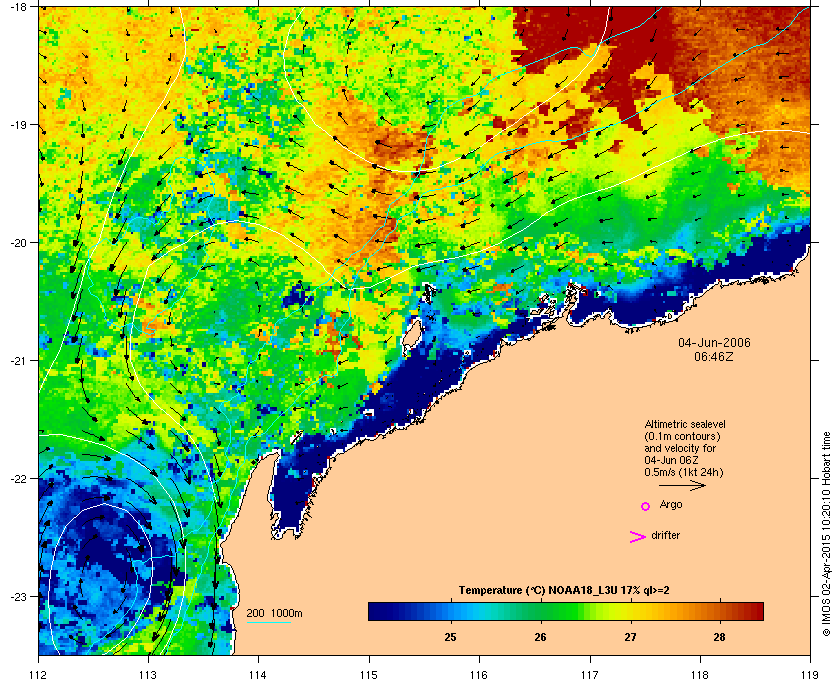Click the '200 1000m' depth label
840x680 pixels.
[274, 614]
